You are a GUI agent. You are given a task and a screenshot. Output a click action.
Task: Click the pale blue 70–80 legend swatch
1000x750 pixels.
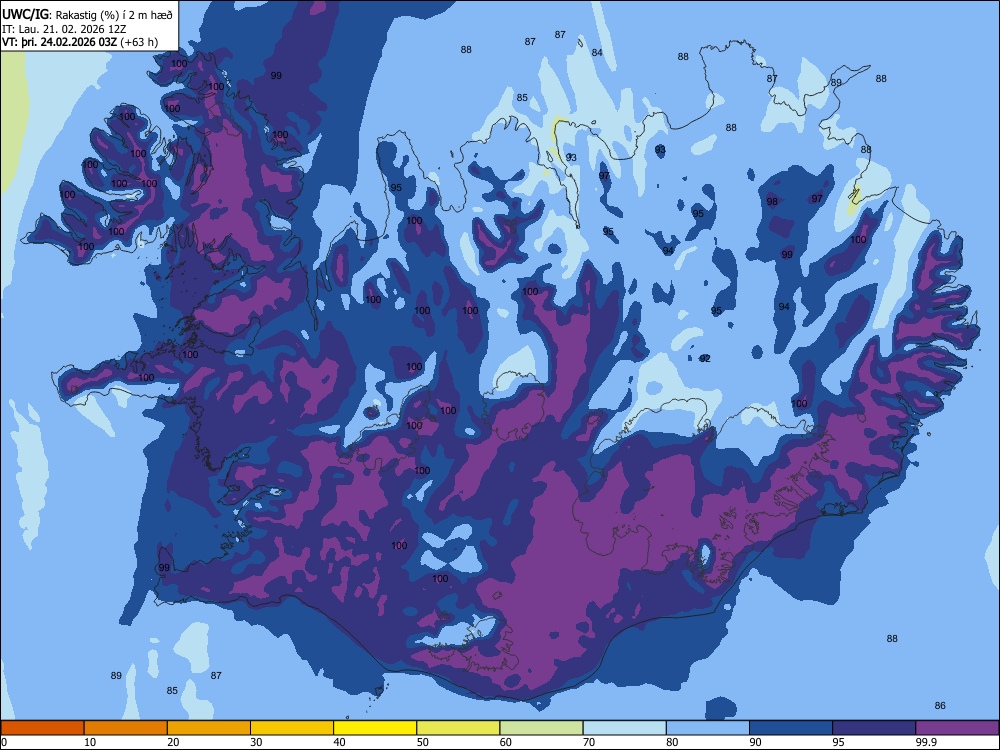pos(624,728)
